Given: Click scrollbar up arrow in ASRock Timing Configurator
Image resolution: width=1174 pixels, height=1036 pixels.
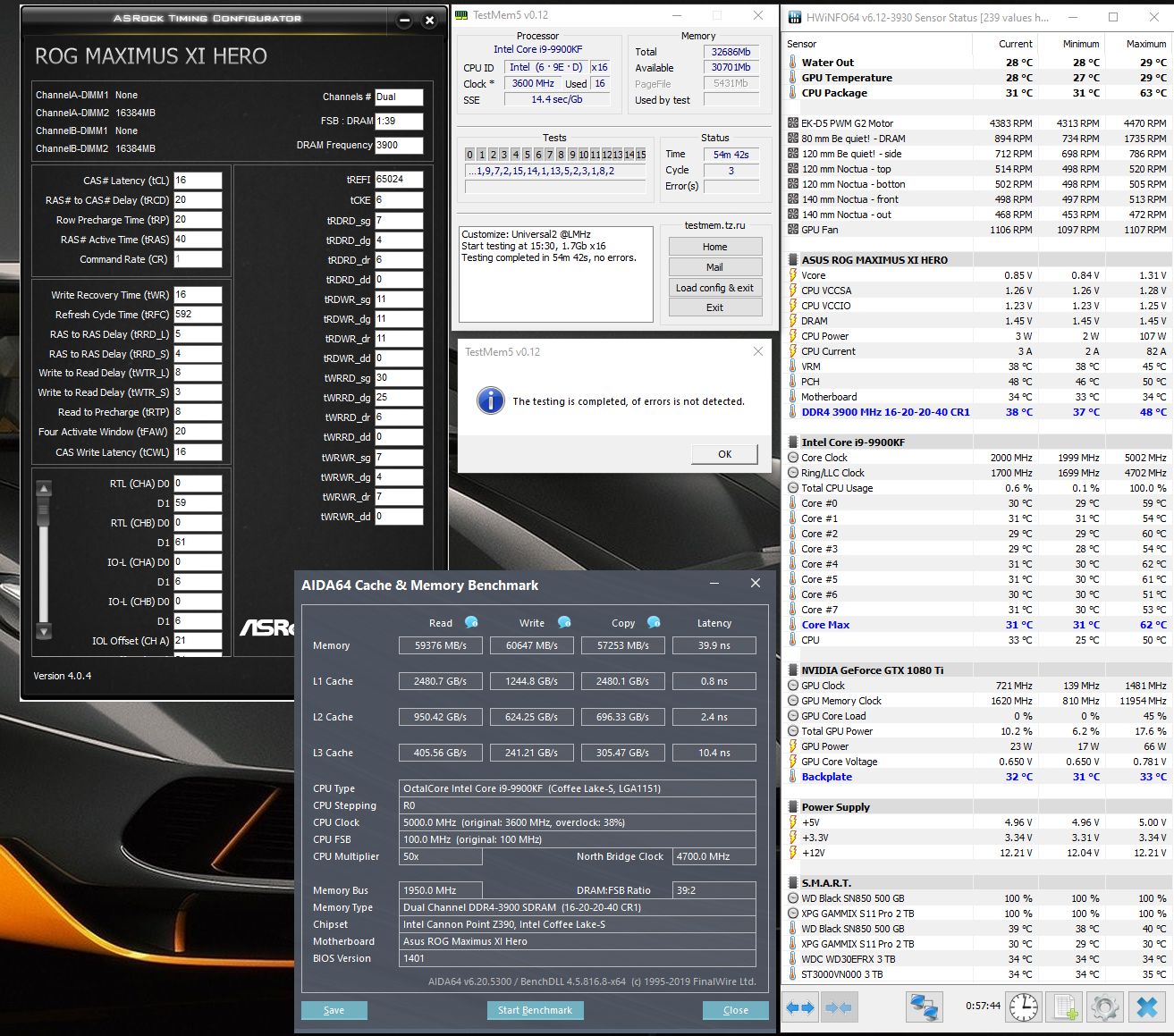Looking at the screenshot, I should coord(44,488).
